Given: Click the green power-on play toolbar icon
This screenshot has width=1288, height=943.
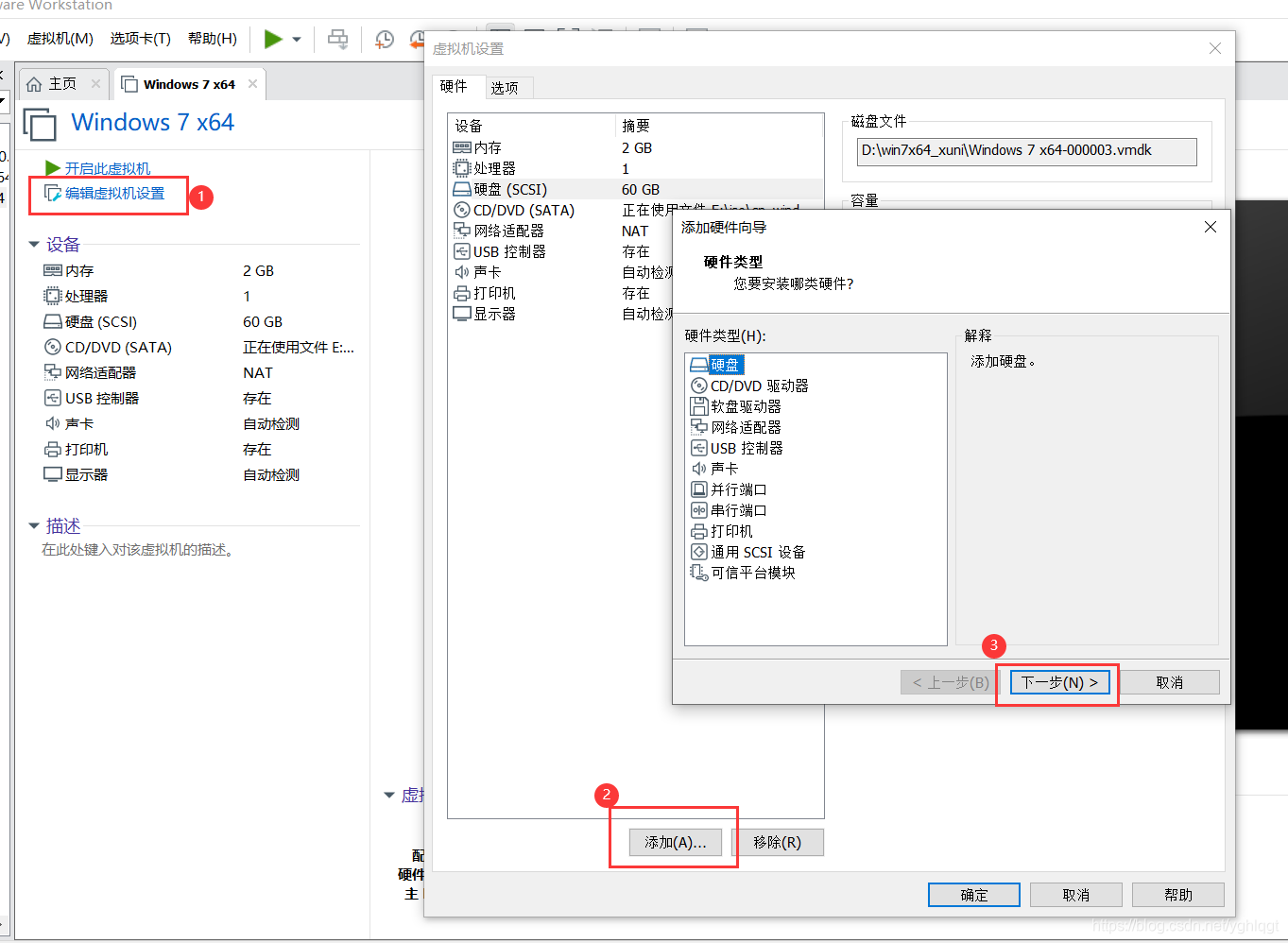Looking at the screenshot, I should pos(273,39).
